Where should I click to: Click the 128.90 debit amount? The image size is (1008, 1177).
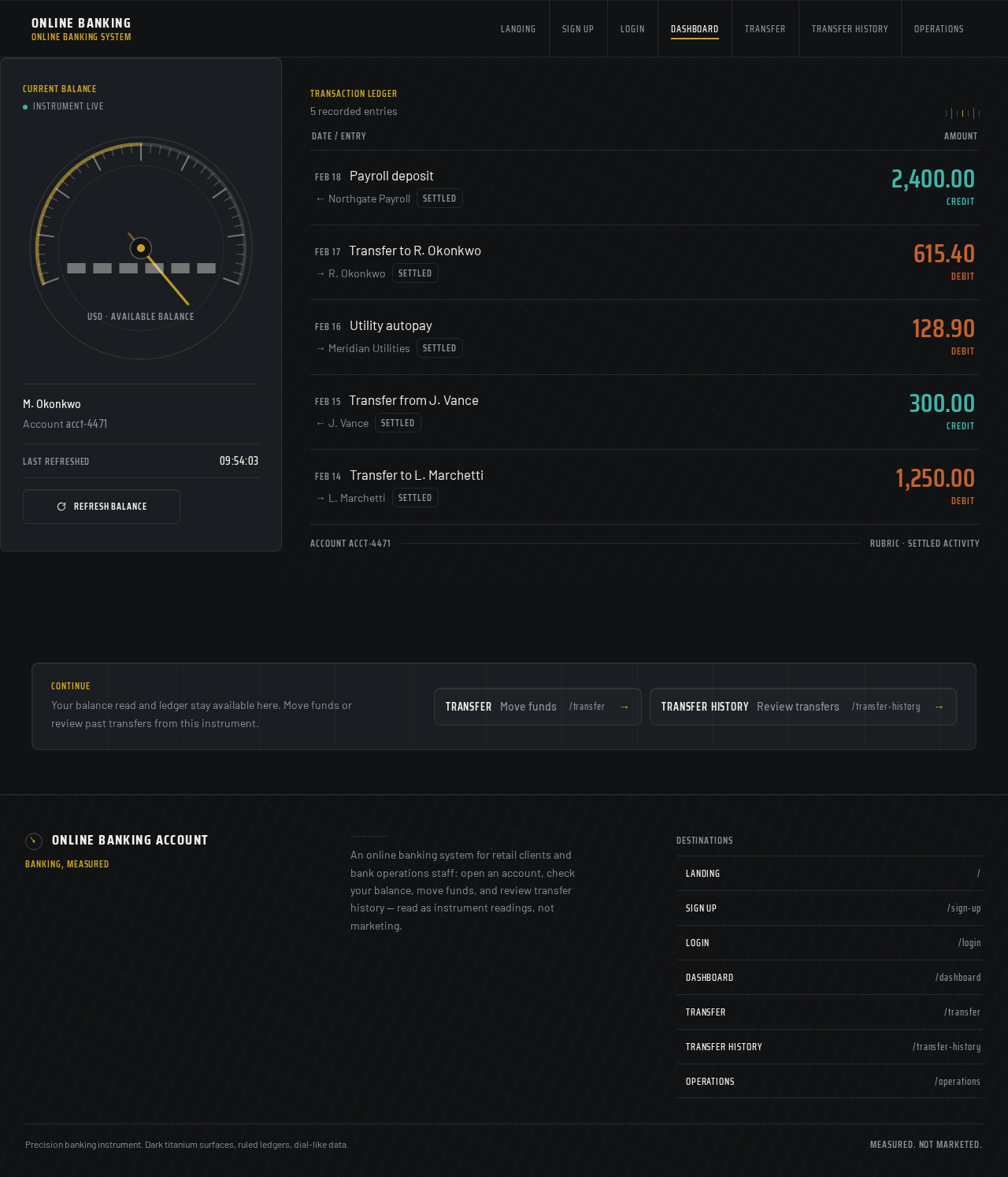pyautogui.click(x=943, y=329)
